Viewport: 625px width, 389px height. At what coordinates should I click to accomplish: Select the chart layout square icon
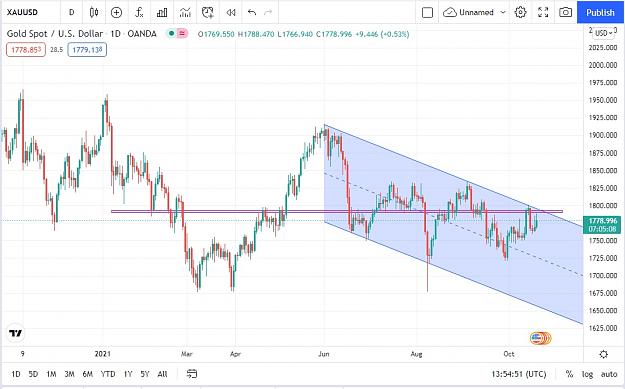427,12
